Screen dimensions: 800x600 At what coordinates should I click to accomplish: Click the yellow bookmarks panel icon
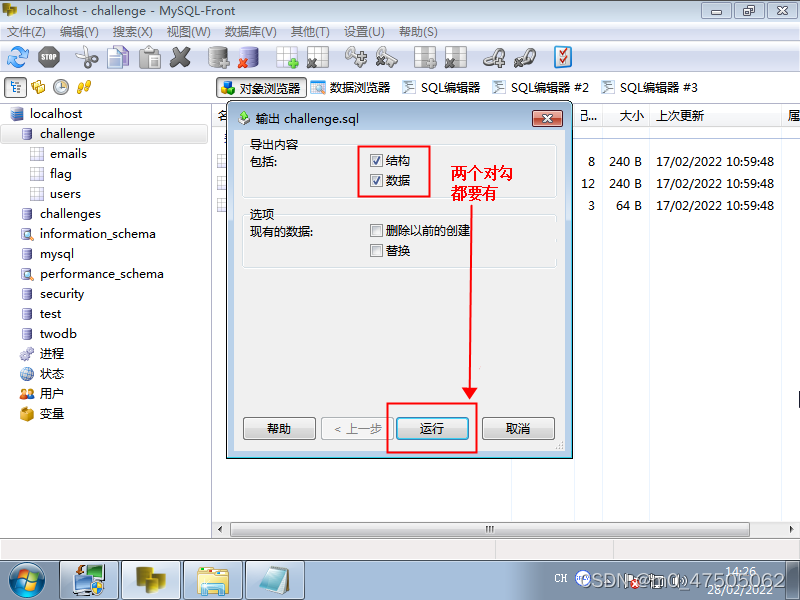[x=38, y=87]
